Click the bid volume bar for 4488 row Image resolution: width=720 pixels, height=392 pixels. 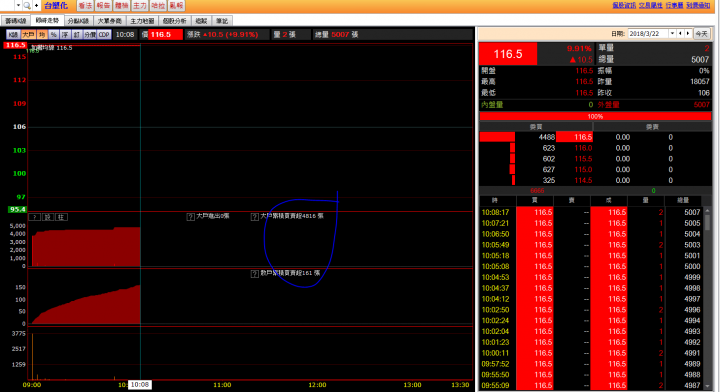pyautogui.click(x=497, y=137)
